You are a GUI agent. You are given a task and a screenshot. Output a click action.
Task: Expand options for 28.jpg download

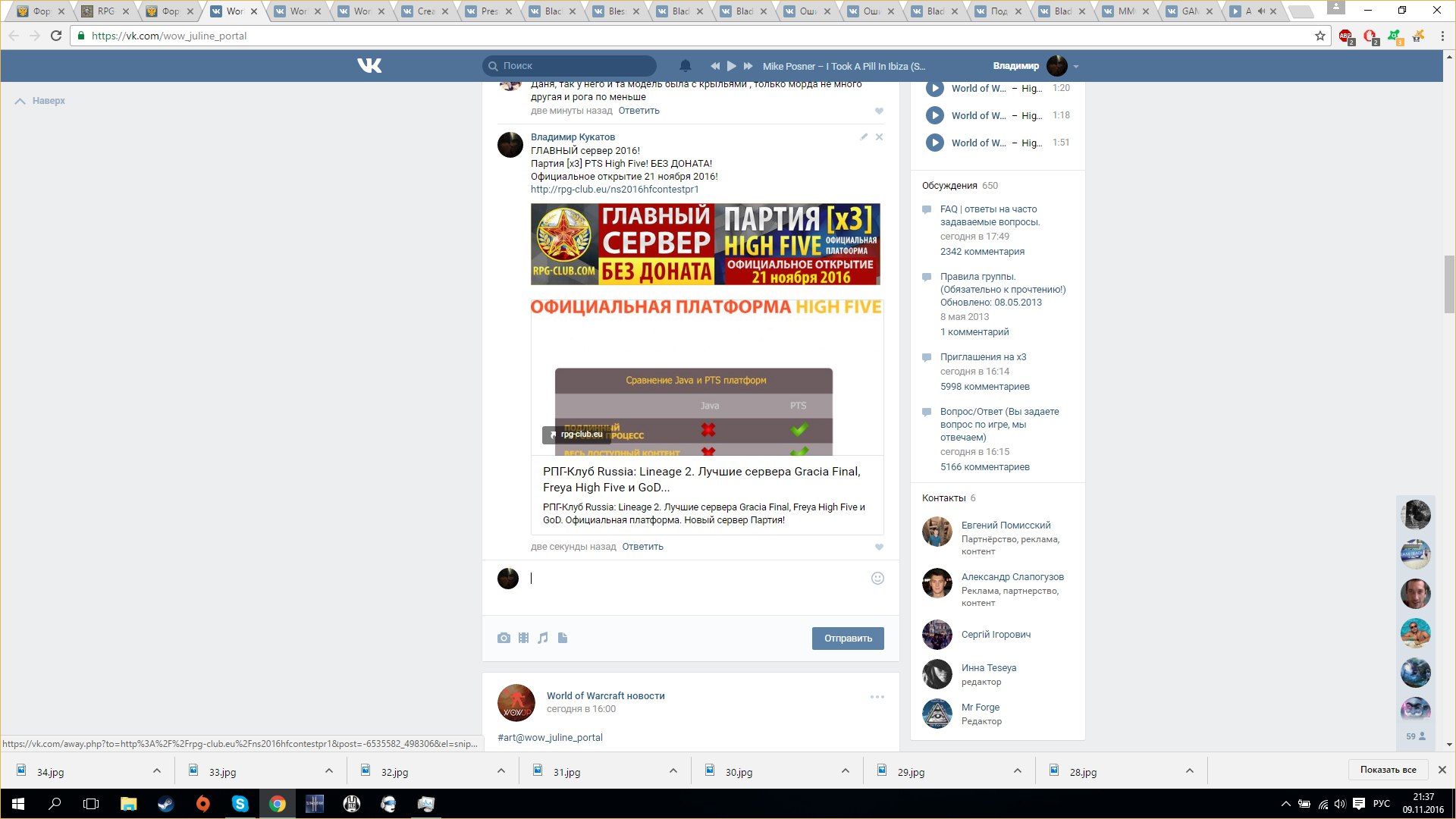click(x=1190, y=771)
